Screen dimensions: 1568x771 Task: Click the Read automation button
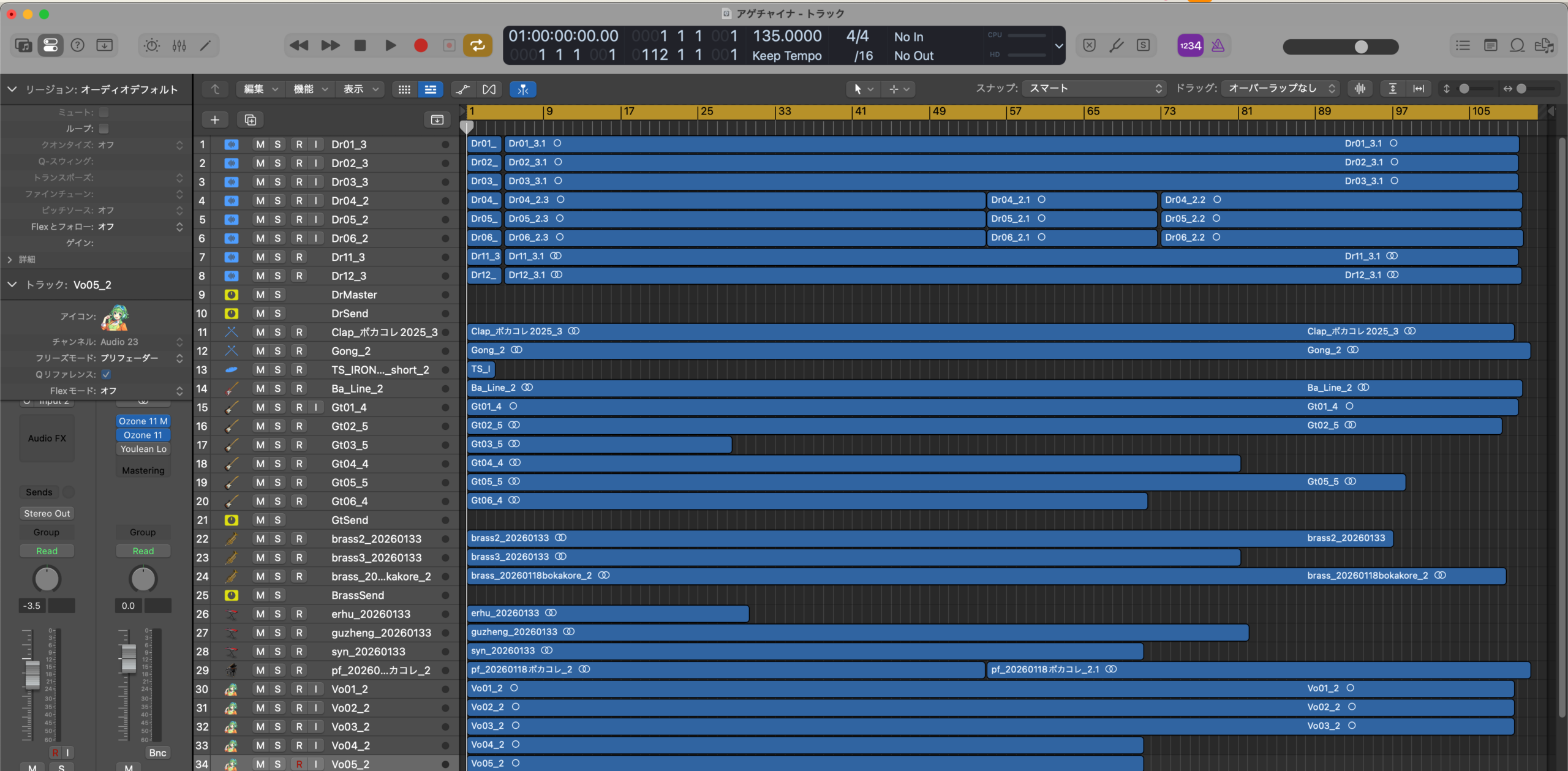pyautogui.click(x=47, y=551)
